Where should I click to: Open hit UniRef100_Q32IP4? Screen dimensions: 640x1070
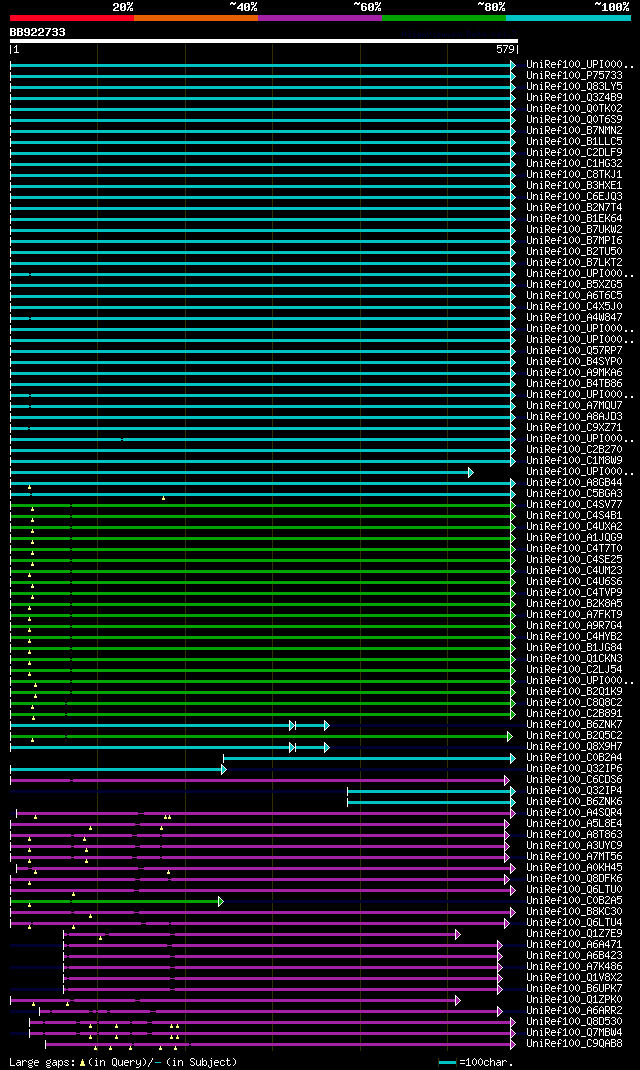pyautogui.click(x=574, y=791)
